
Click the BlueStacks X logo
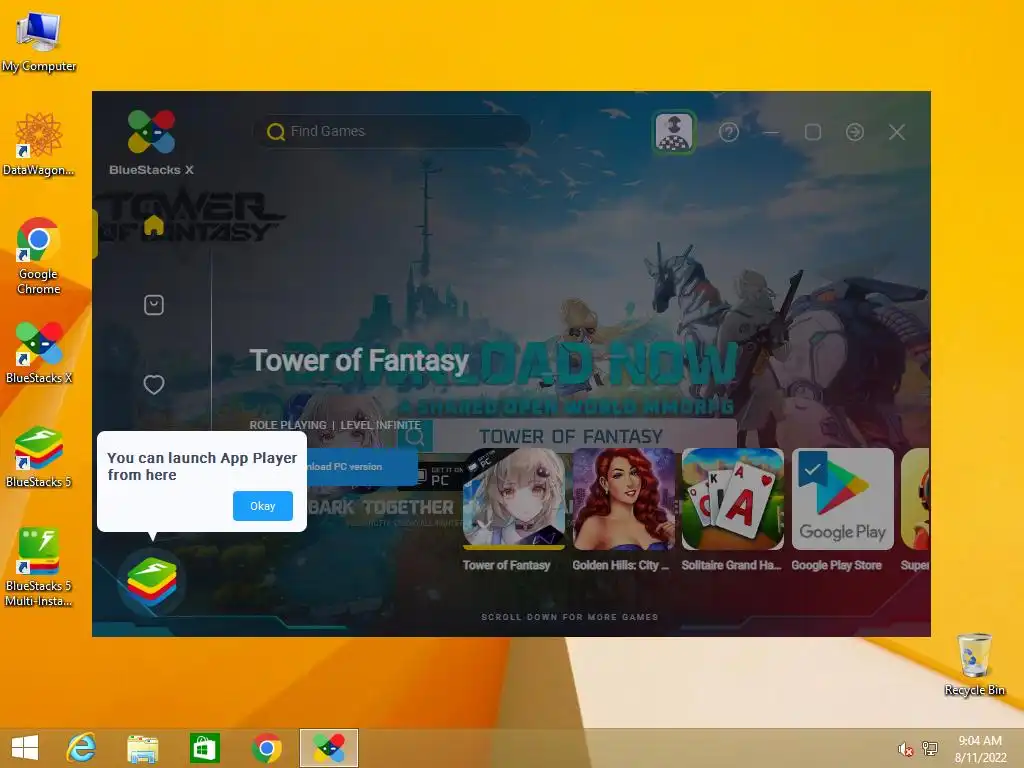click(x=152, y=142)
